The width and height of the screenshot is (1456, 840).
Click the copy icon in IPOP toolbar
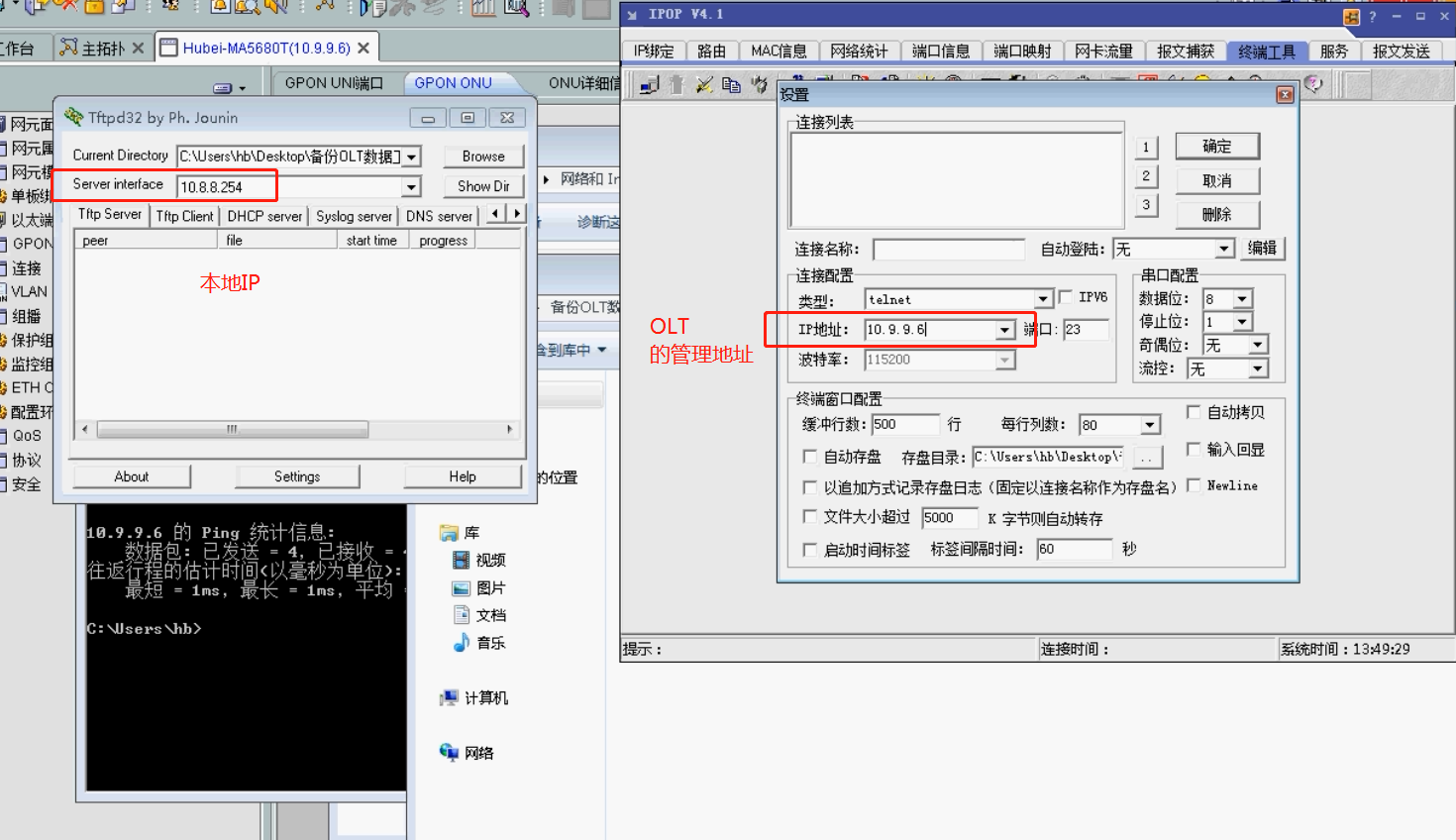731,85
